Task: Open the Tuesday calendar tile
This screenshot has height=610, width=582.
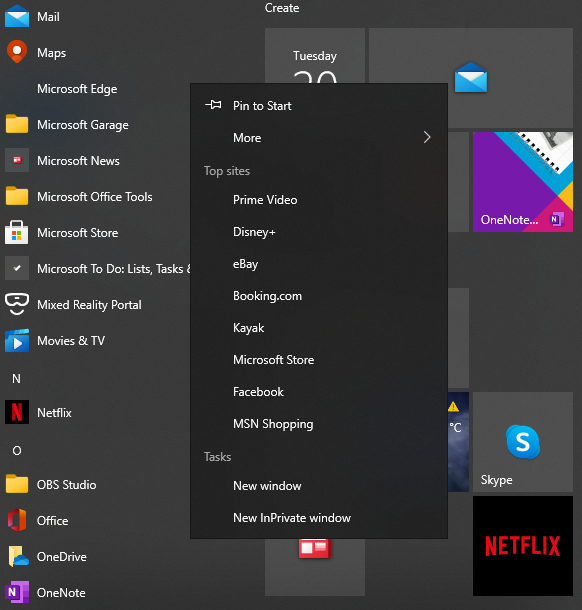Action: click(x=315, y=56)
